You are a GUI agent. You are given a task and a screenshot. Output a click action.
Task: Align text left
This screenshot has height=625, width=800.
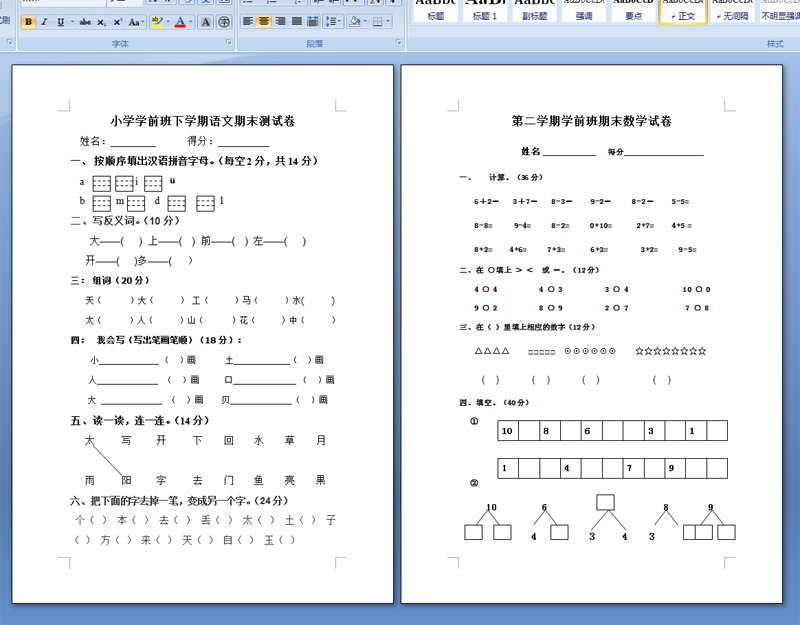click(x=247, y=21)
